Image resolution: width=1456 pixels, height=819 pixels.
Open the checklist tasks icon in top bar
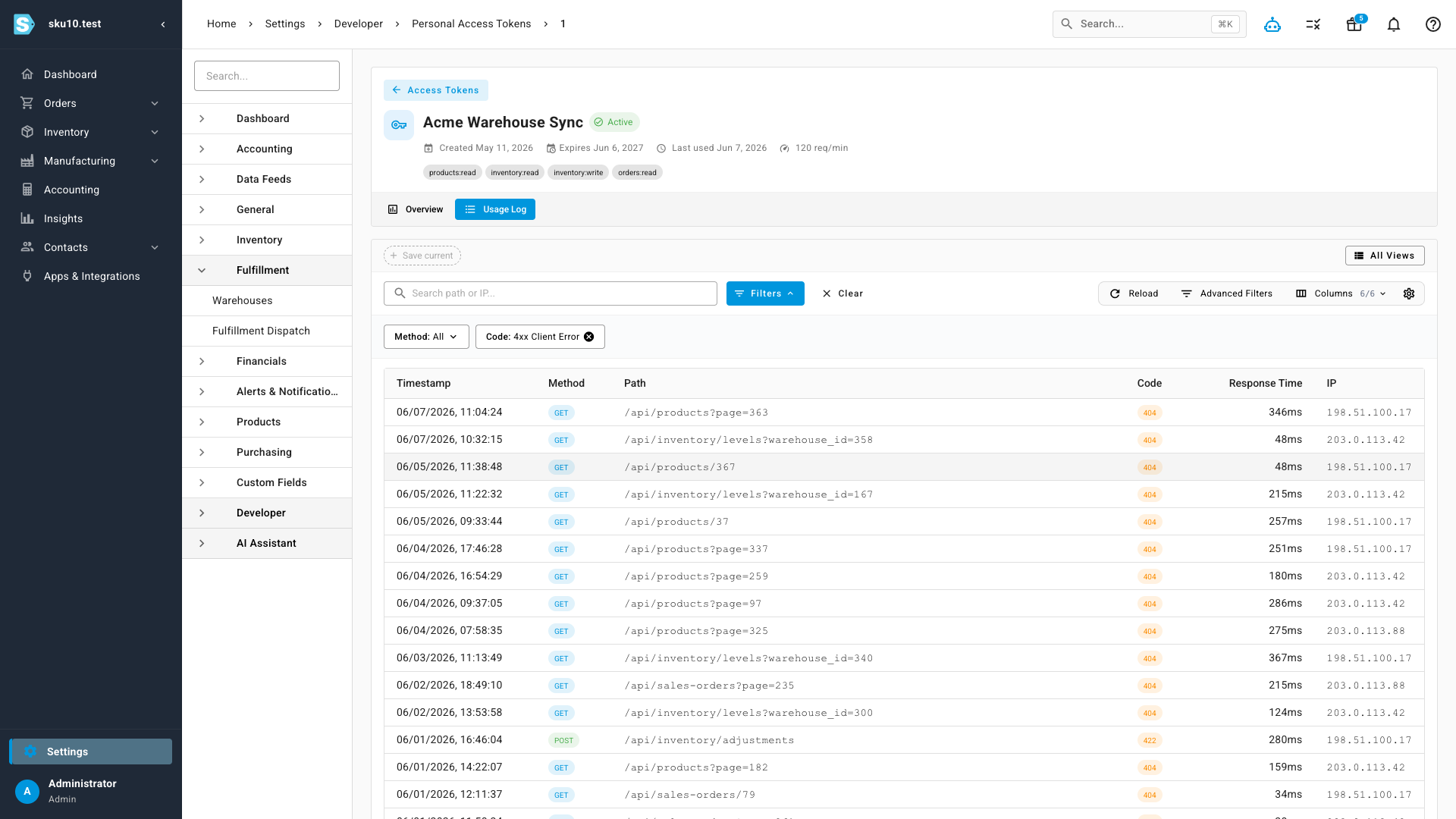[1313, 24]
